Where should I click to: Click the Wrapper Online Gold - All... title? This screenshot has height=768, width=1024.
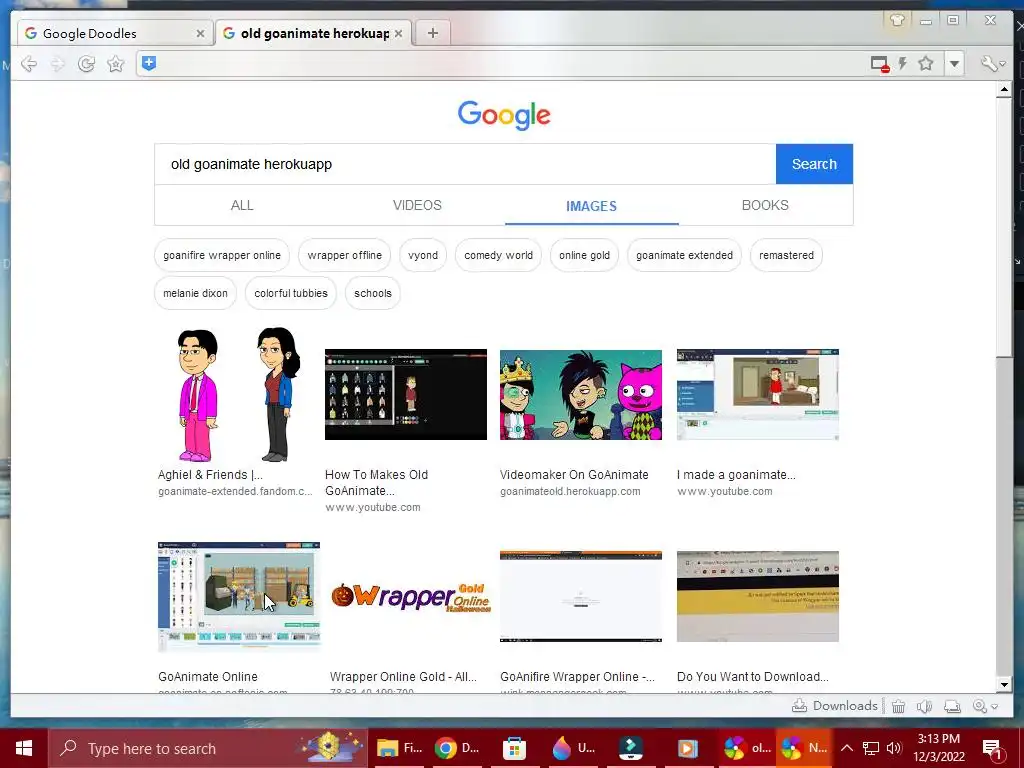403,677
